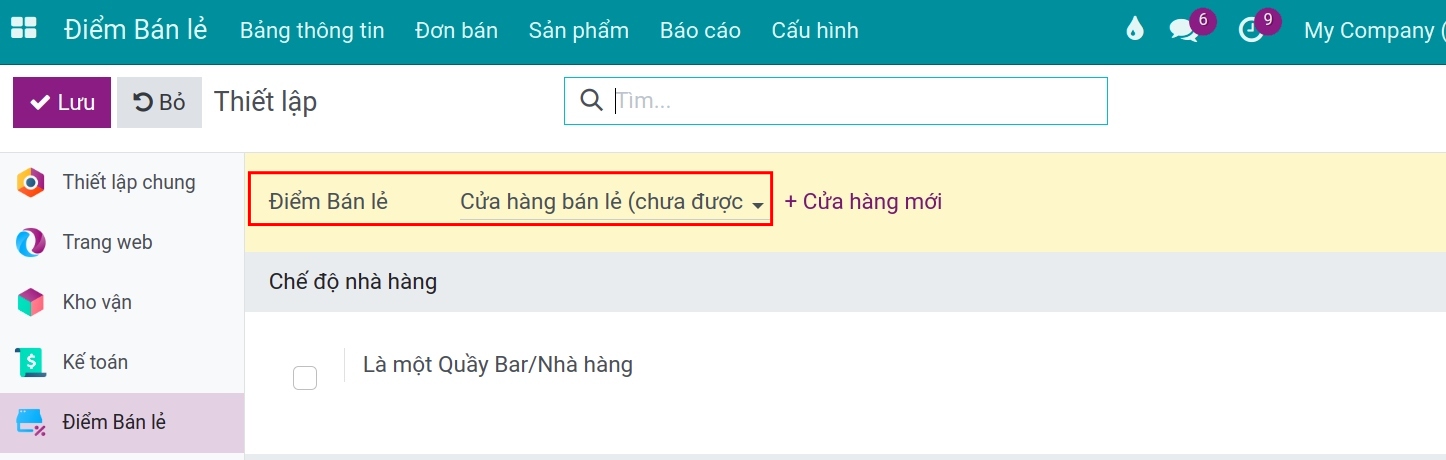The width and height of the screenshot is (1446, 460).
Task: Click the Là một Quầy Bar/Nhà hàng label
Action: (x=498, y=365)
